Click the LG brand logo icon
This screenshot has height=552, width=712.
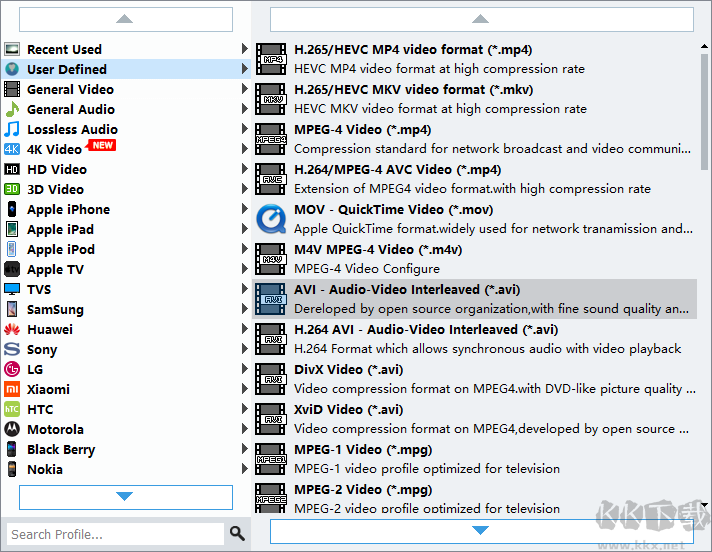12,369
